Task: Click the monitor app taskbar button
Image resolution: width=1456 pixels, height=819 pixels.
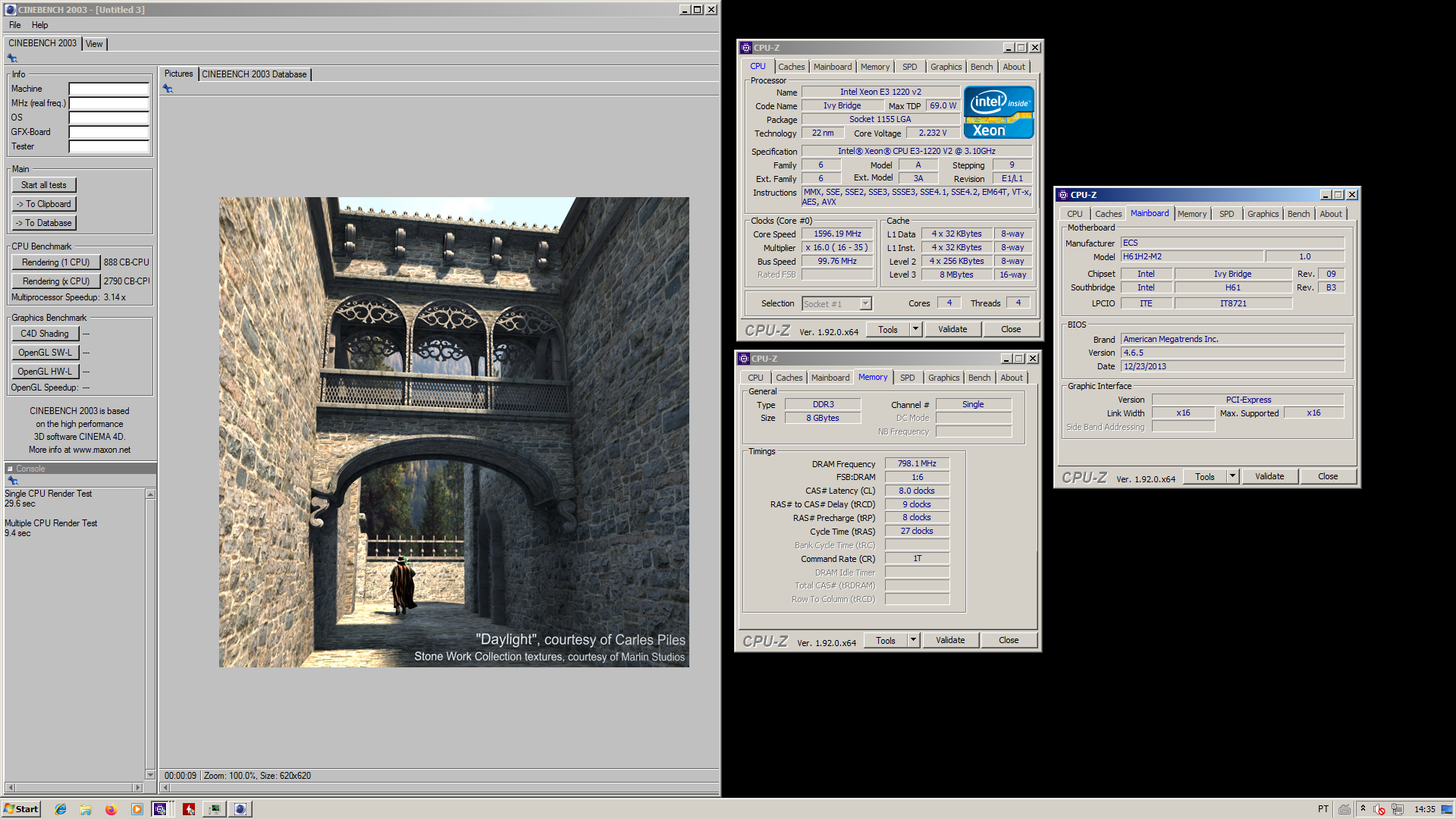Action: pos(215,809)
